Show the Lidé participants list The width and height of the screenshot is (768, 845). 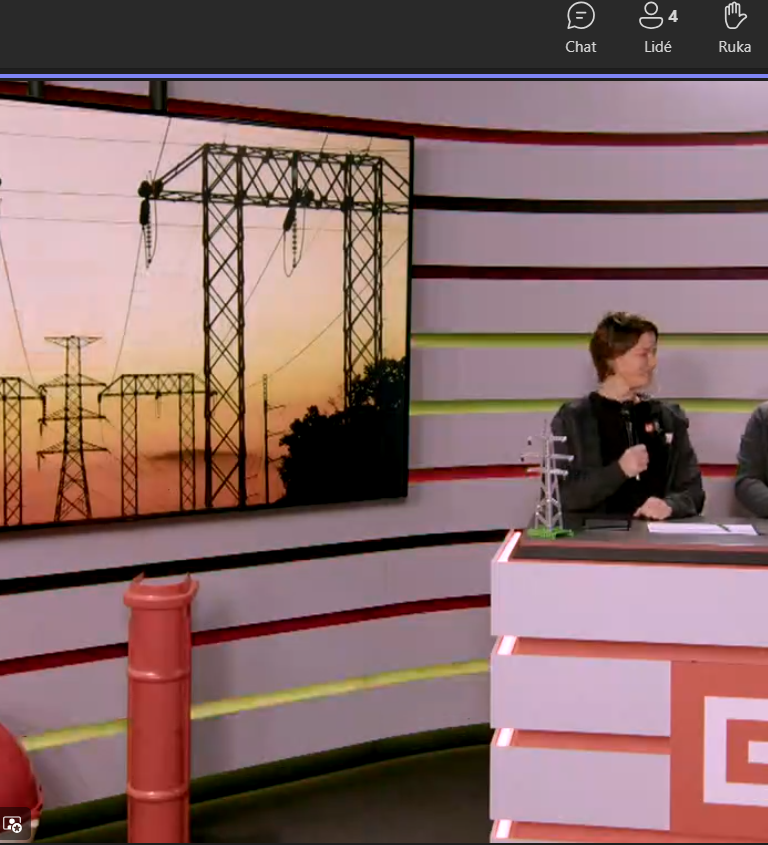point(658,29)
